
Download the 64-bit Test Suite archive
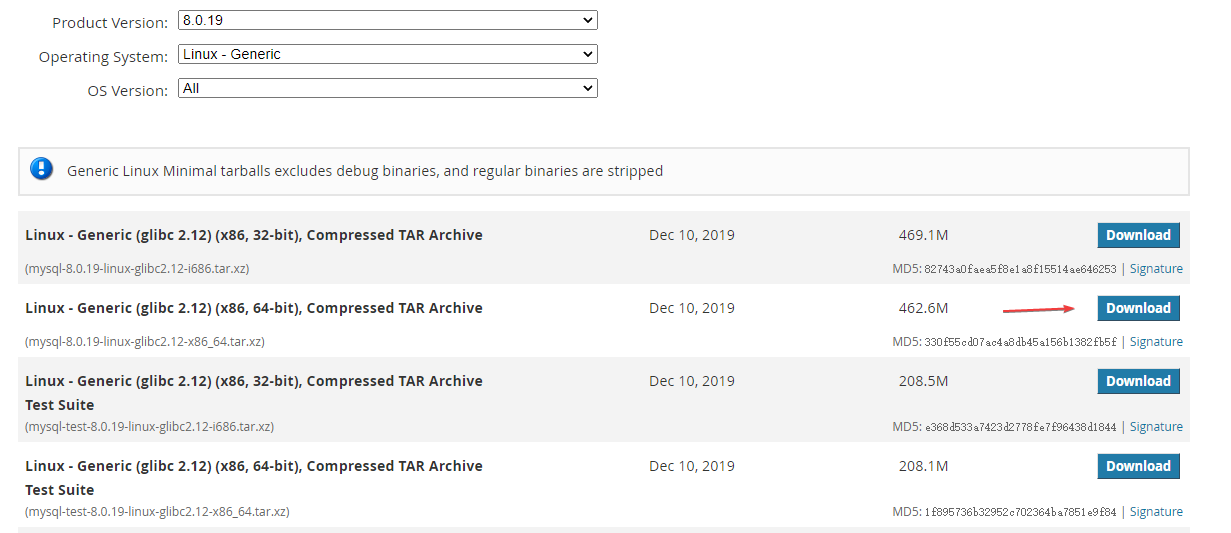(x=1138, y=466)
